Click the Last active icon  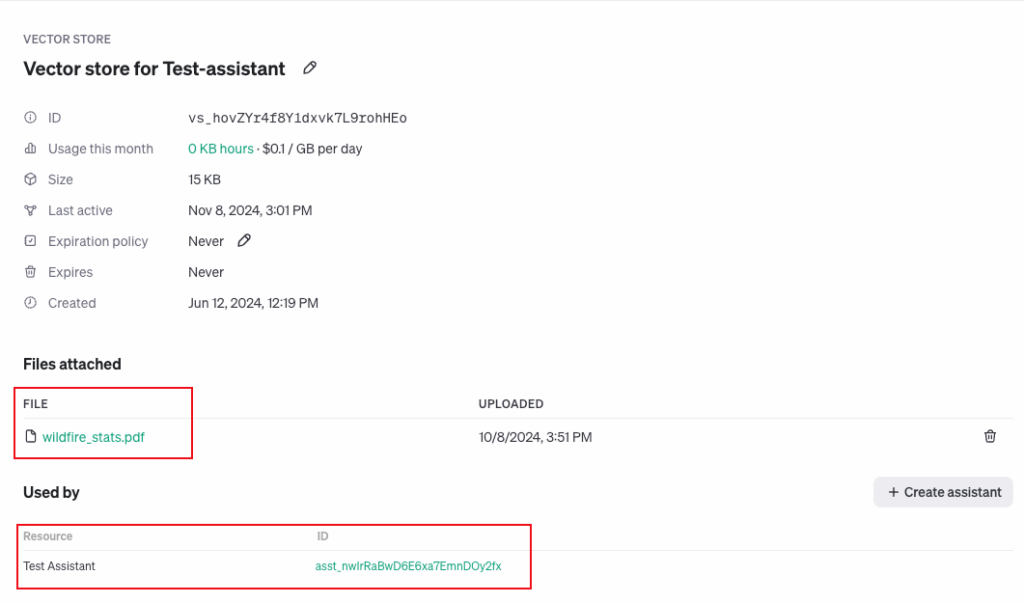click(x=30, y=211)
